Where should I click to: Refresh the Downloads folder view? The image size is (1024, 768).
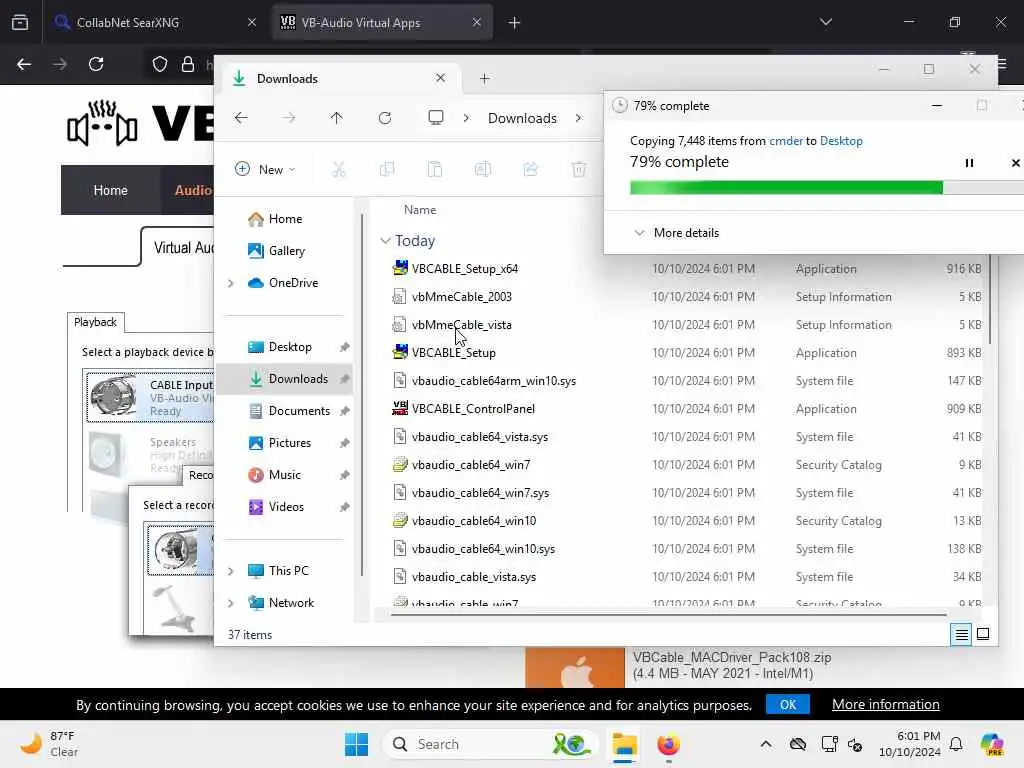click(385, 118)
